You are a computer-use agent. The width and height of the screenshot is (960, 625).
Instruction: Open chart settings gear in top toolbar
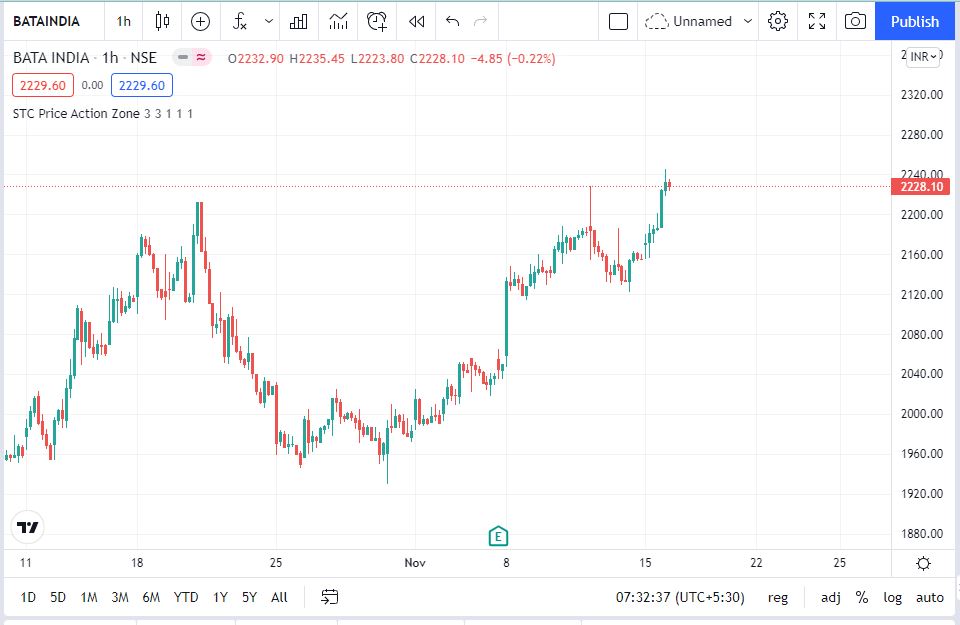[x=779, y=21]
